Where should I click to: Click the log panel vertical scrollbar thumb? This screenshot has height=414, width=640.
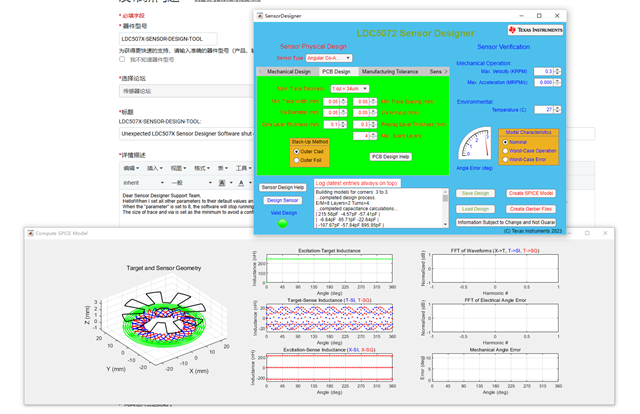pos(445,198)
